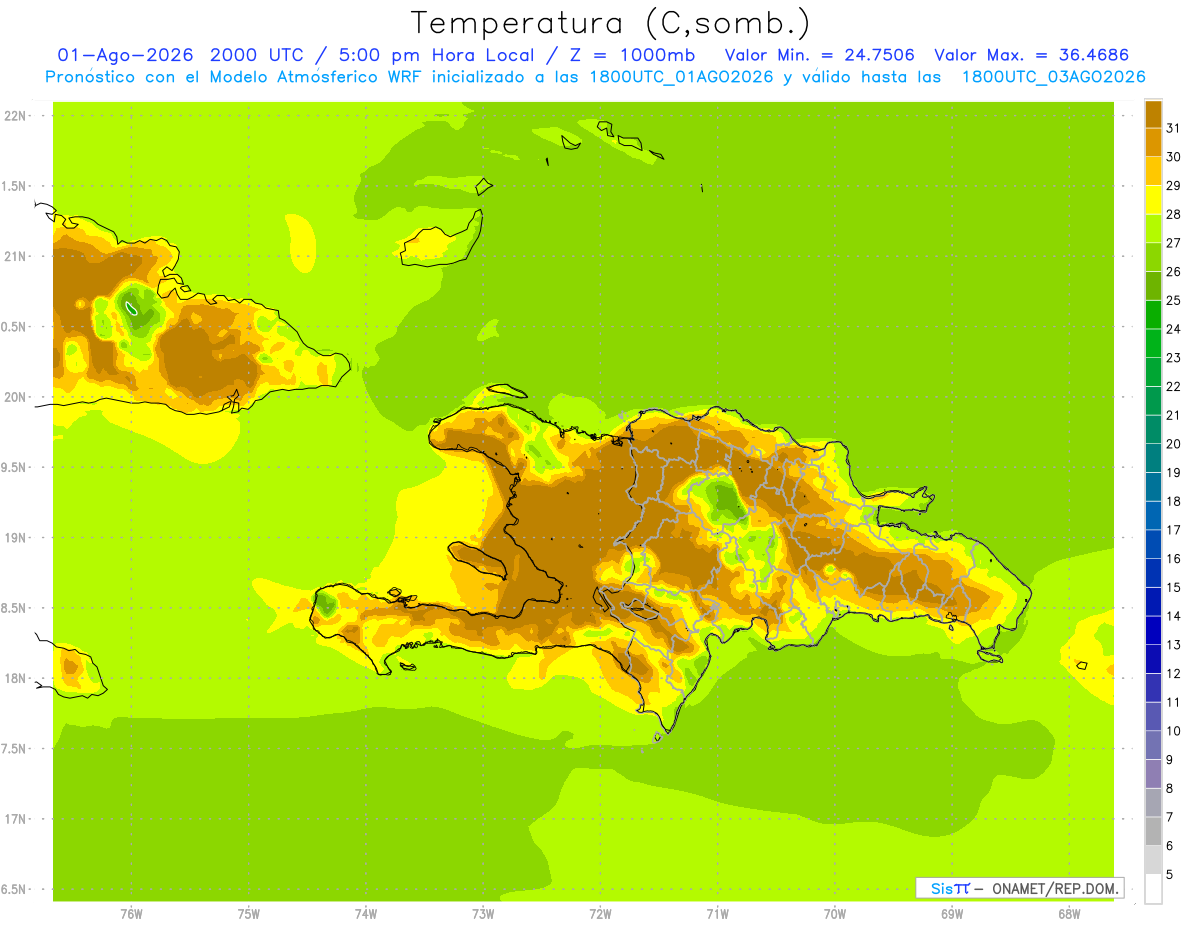
Task: Click the "21N" latitude label
Action: tap(15, 256)
